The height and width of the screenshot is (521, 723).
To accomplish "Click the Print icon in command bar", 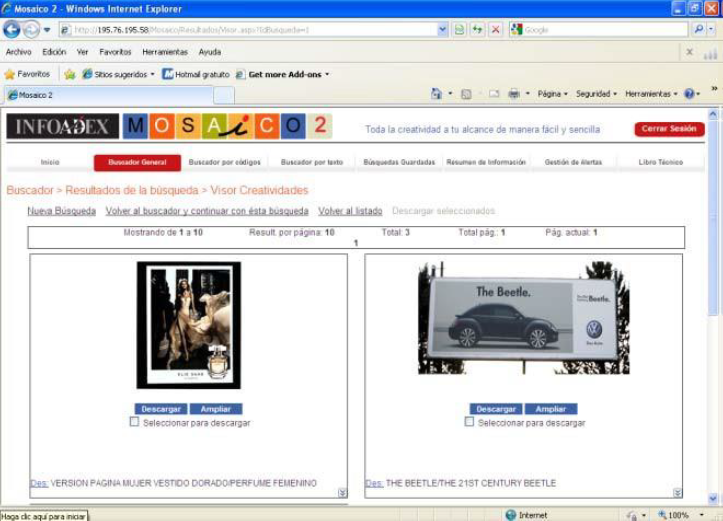I will pos(513,94).
